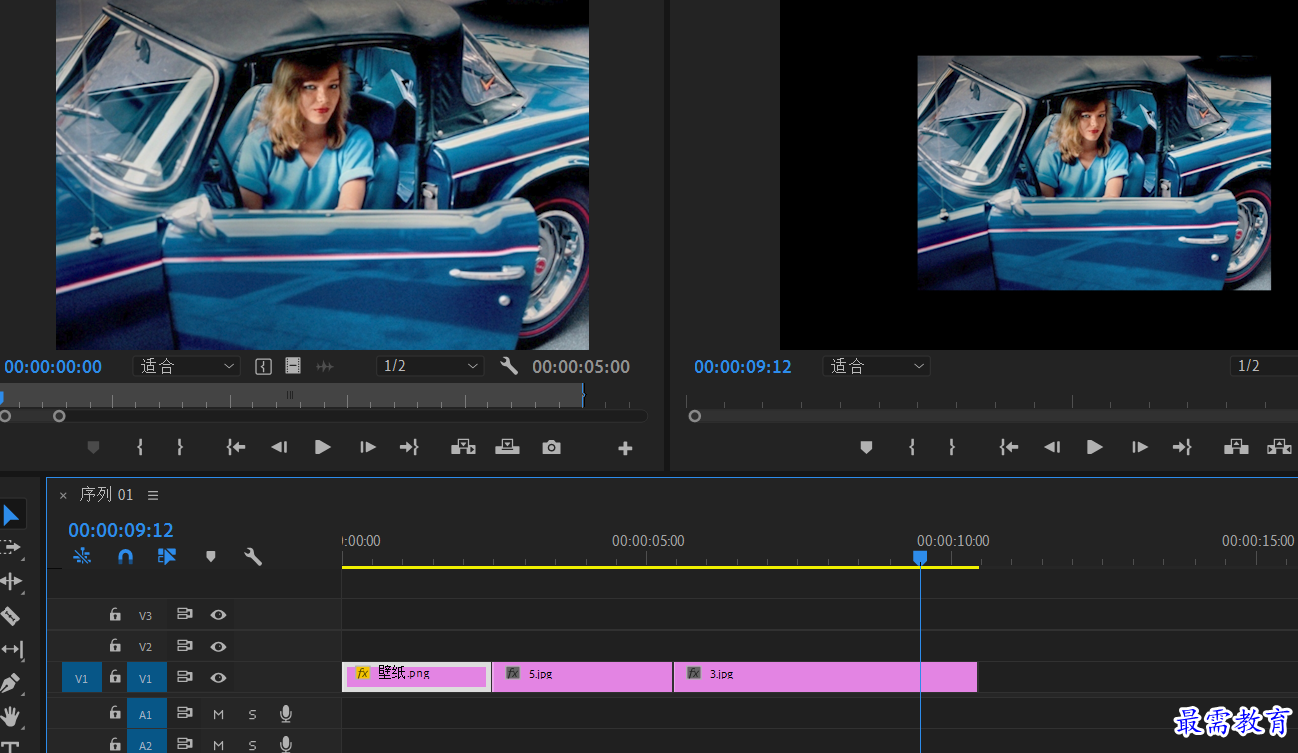1298x753 pixels.
Task: Click Overwrite button in Source monitor
Action: (x=507, y=447)
